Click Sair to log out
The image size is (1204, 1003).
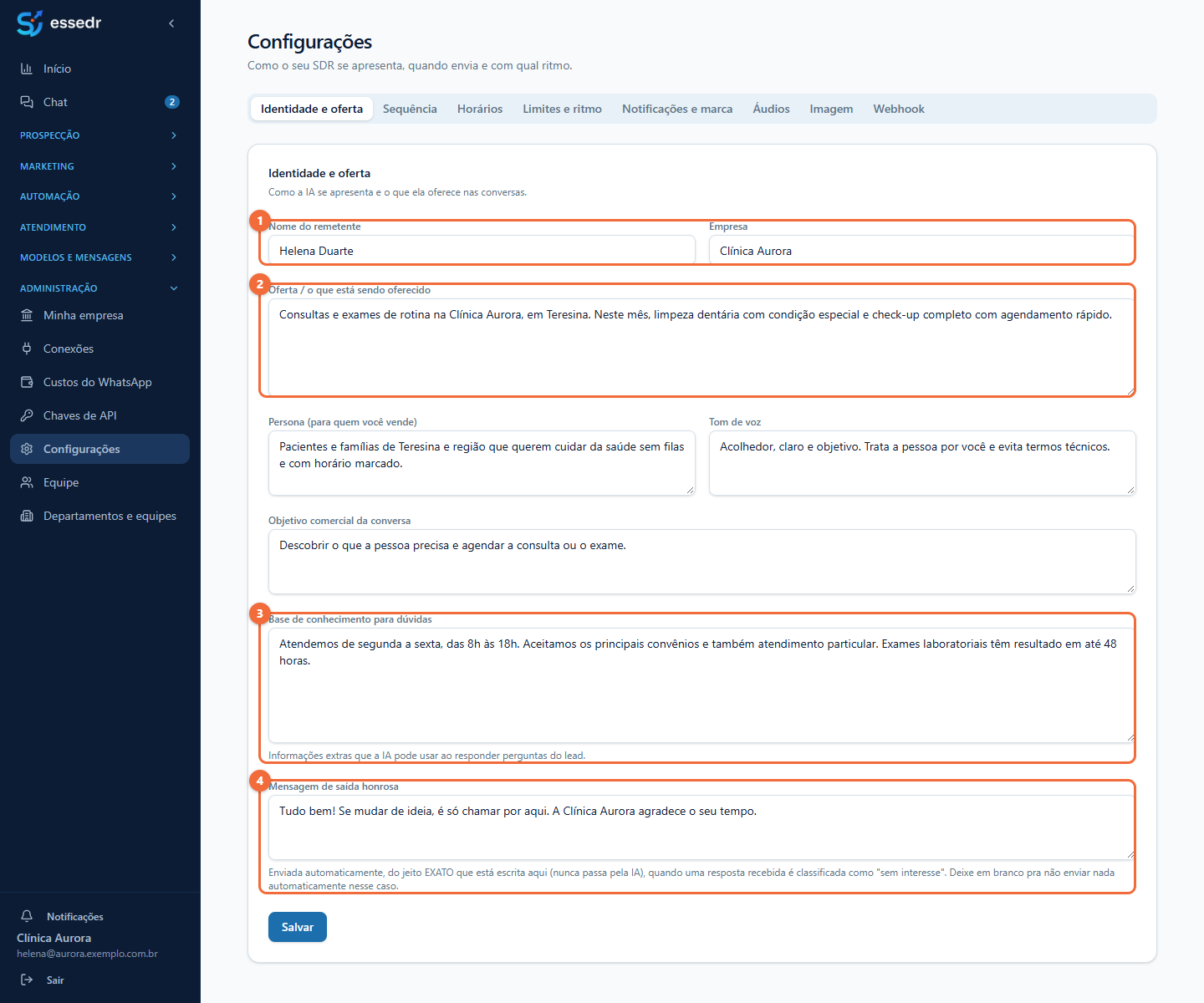coord(55,980)
